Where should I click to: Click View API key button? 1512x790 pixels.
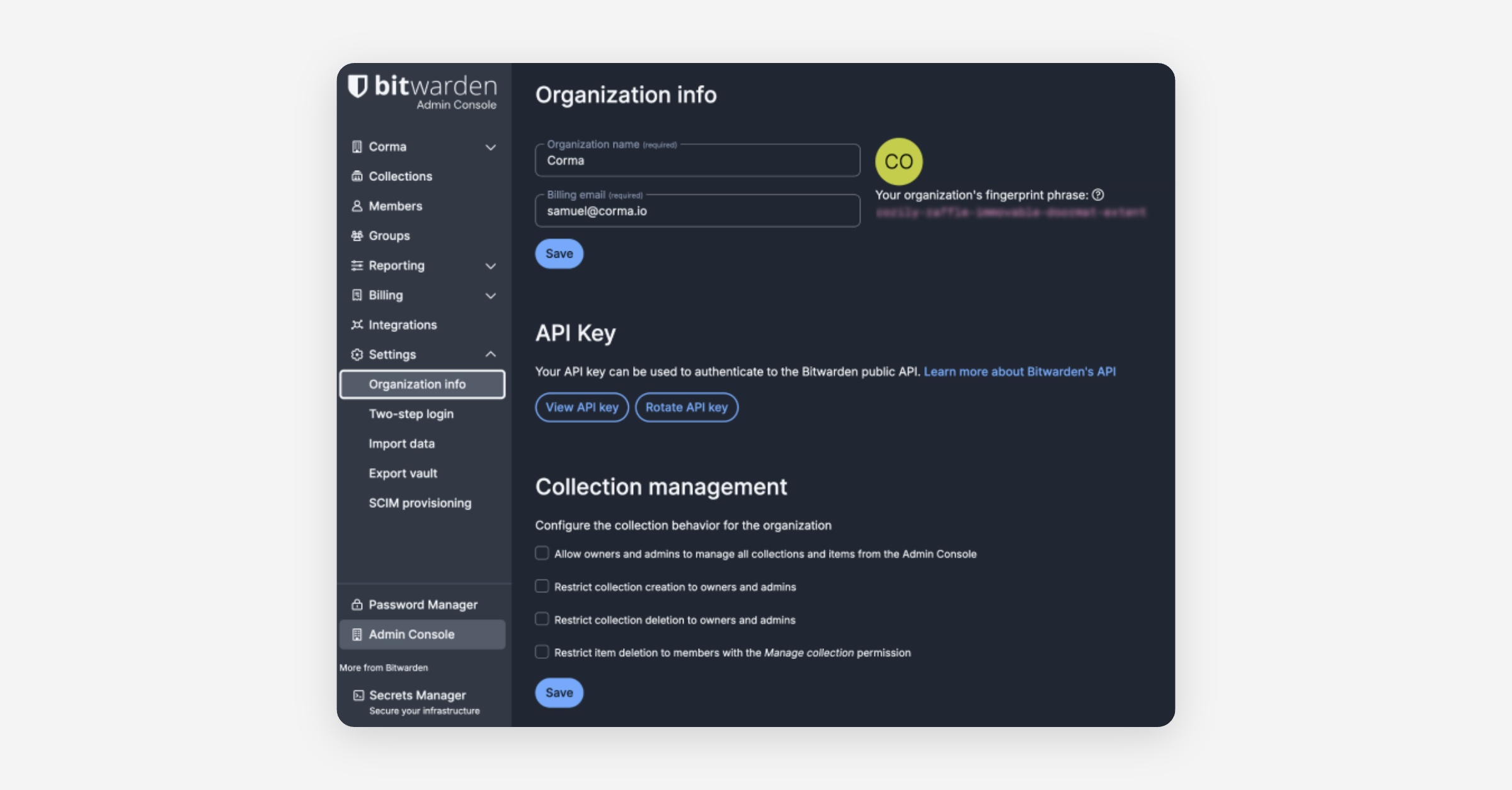point(581,407)
